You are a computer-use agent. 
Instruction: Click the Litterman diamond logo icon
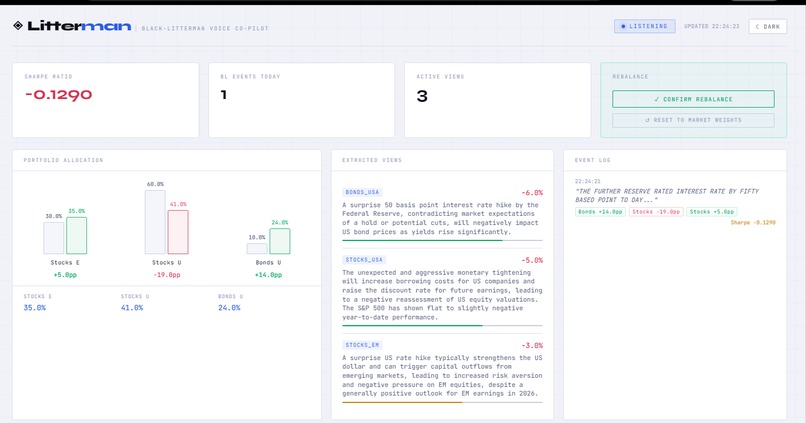(x=18, y=25)
